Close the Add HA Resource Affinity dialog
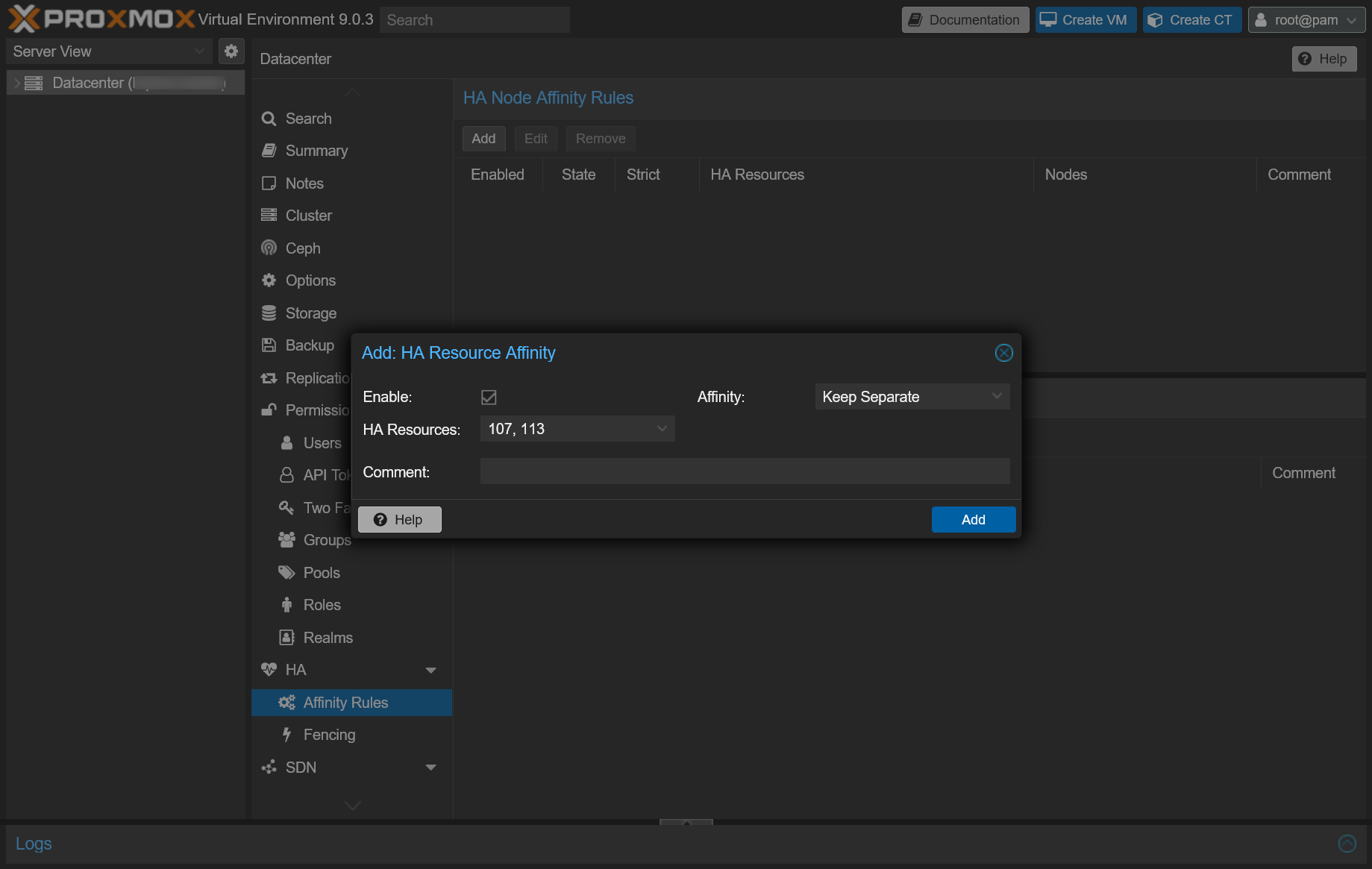 [1004, 353]
